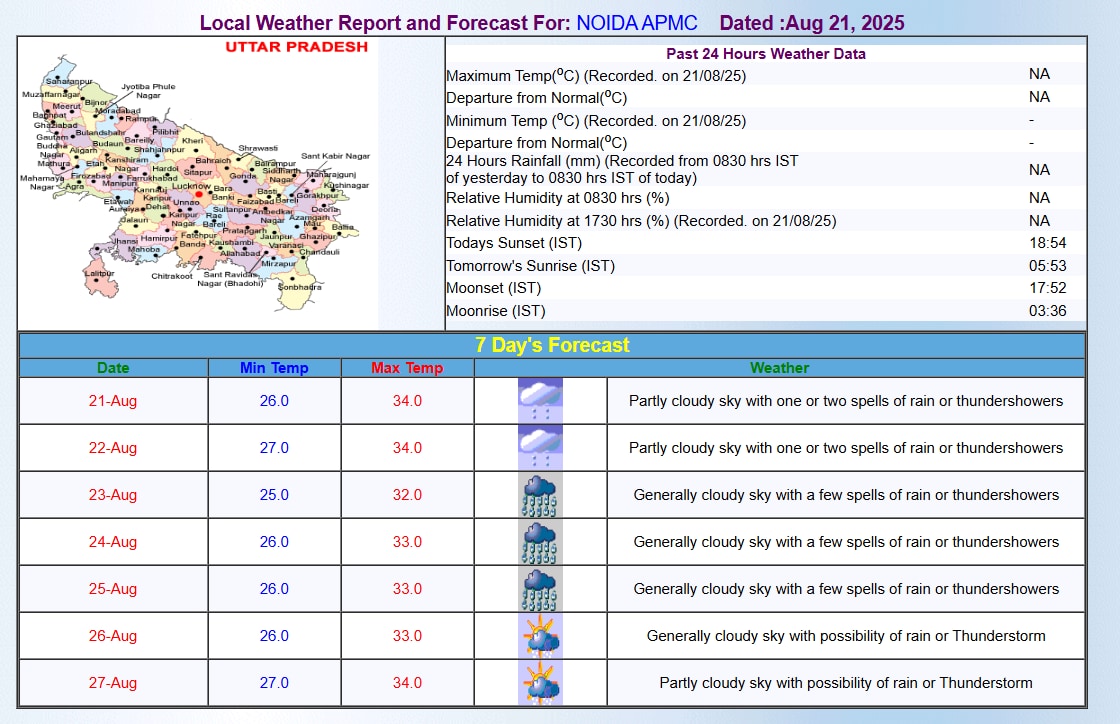Click the 23-Aug weather description text
Image resolution: width=1120 pixels, height=724 pixels.
(x=846, y=495)
